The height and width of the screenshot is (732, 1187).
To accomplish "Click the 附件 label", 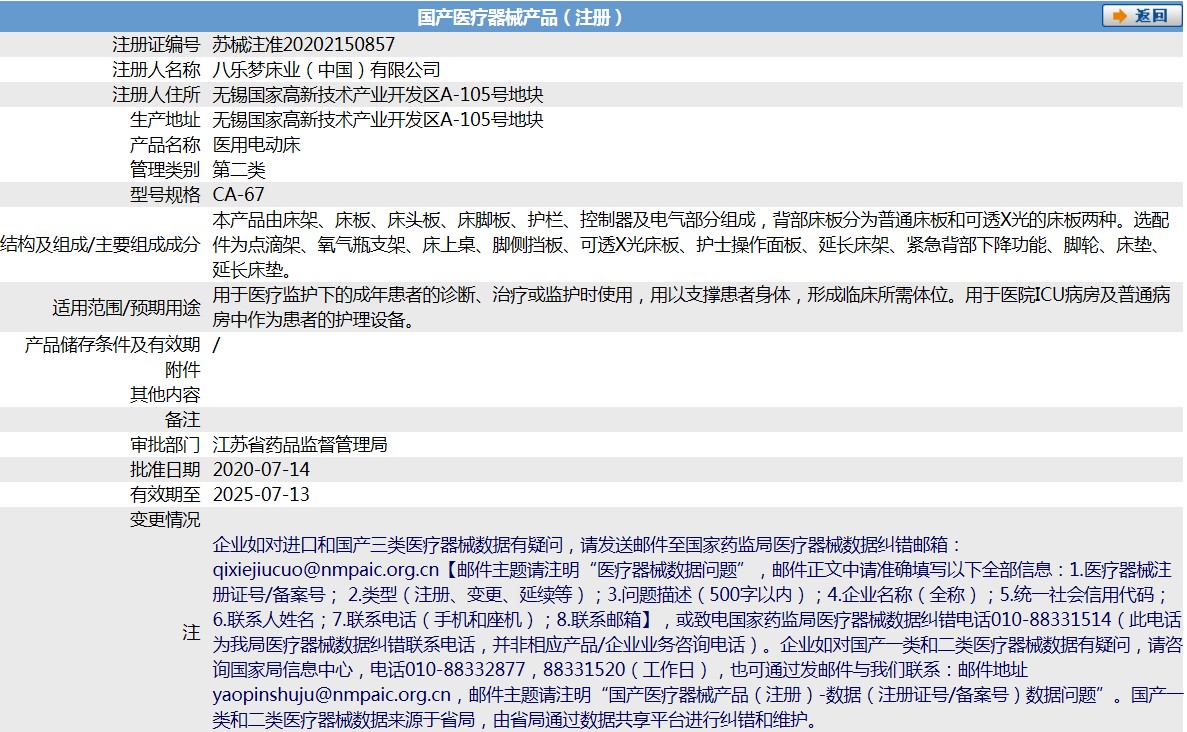I will [182, 369].
